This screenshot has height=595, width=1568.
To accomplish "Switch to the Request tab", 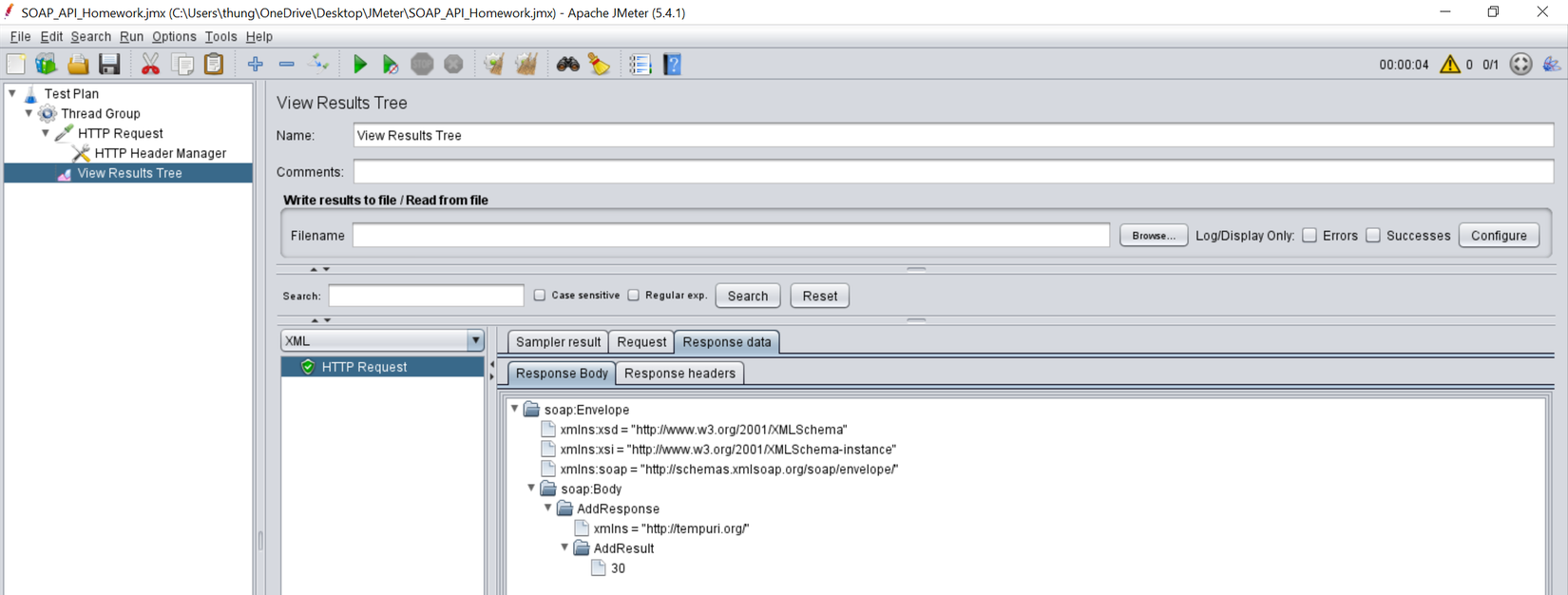I will pos(641,342).
